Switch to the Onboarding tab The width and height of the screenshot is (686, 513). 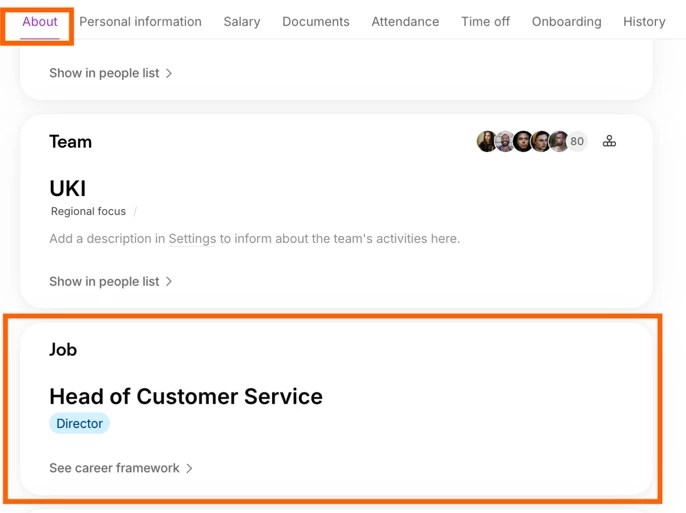[x=567, y=22]
